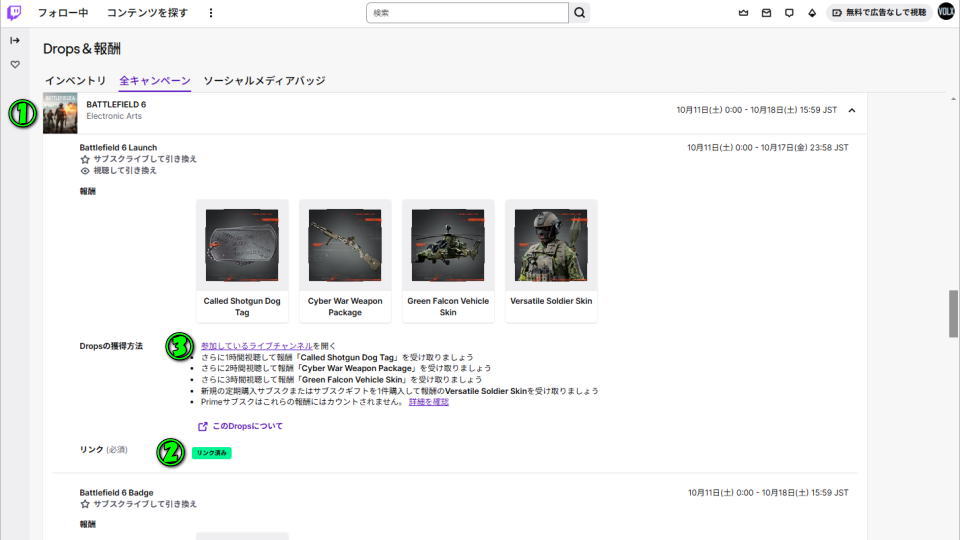This screenshot has height=540, width=960.
Task: Click the search magnifier button
Action: 579,13
